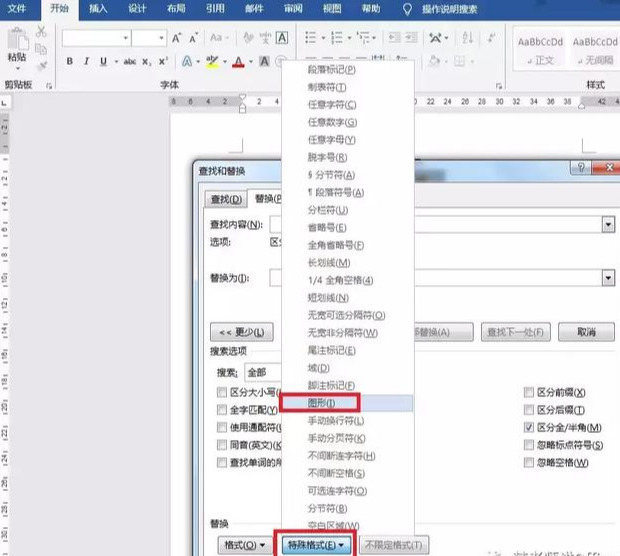
Task: Click the Paste icon in clipboard group
Action: coord(17,40)
